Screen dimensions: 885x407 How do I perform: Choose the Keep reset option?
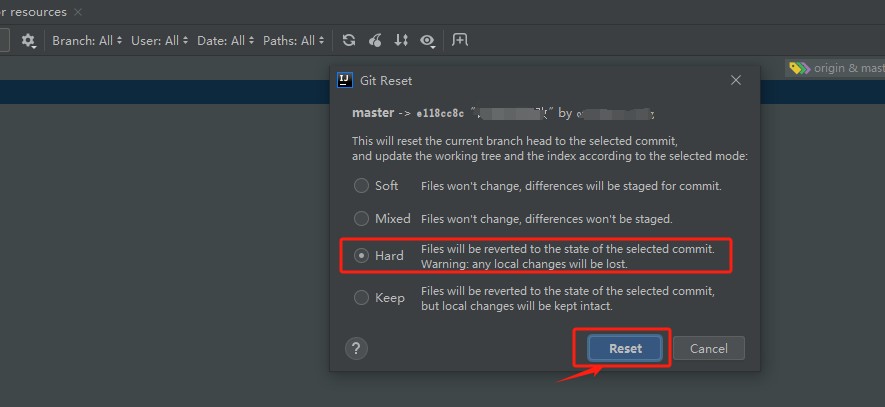point(361,298)
